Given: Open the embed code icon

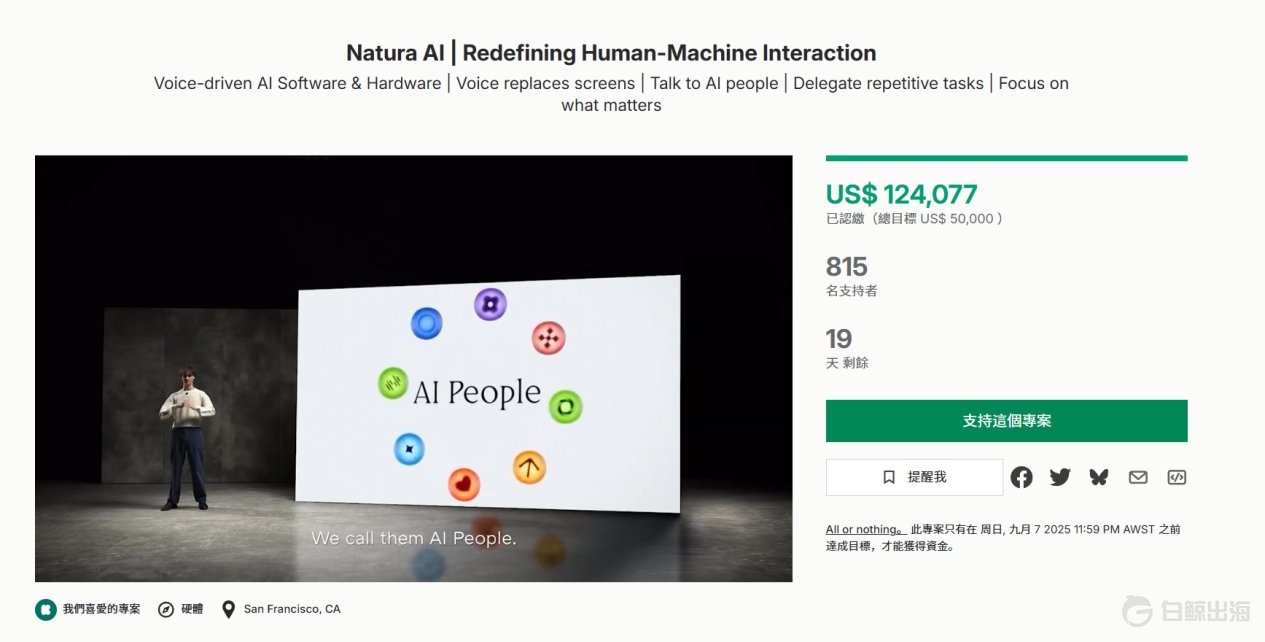Looking at the screenshot, I should (1177, 478).
